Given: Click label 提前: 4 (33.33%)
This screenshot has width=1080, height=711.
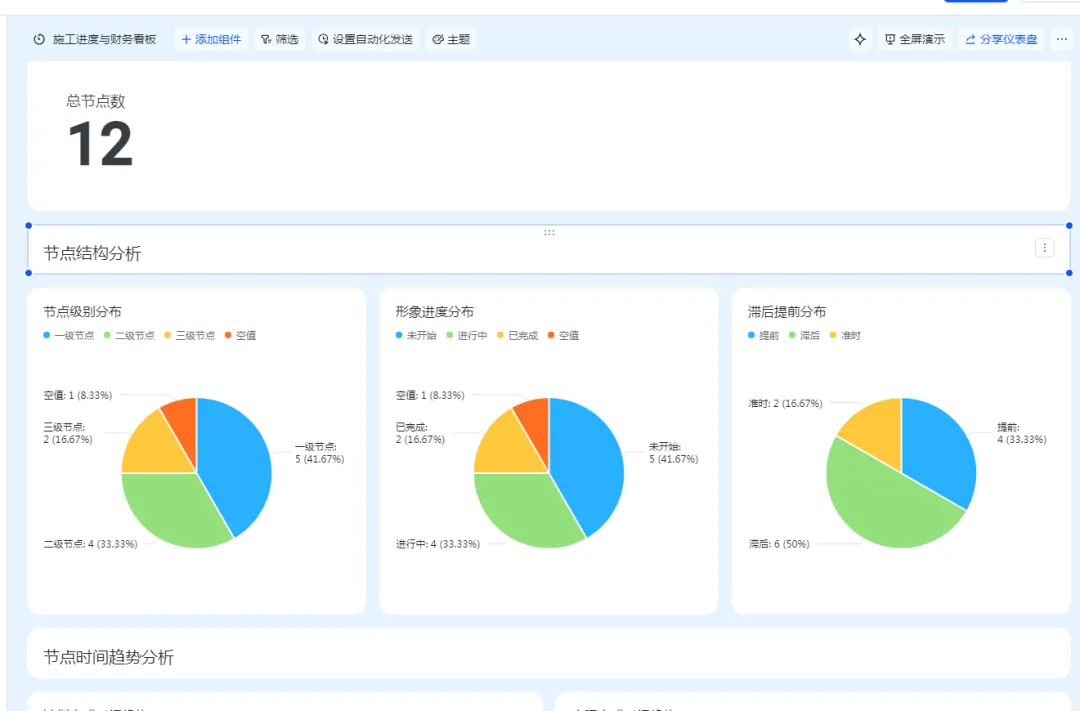Looking at the screenshot, I should [1022, 433].
